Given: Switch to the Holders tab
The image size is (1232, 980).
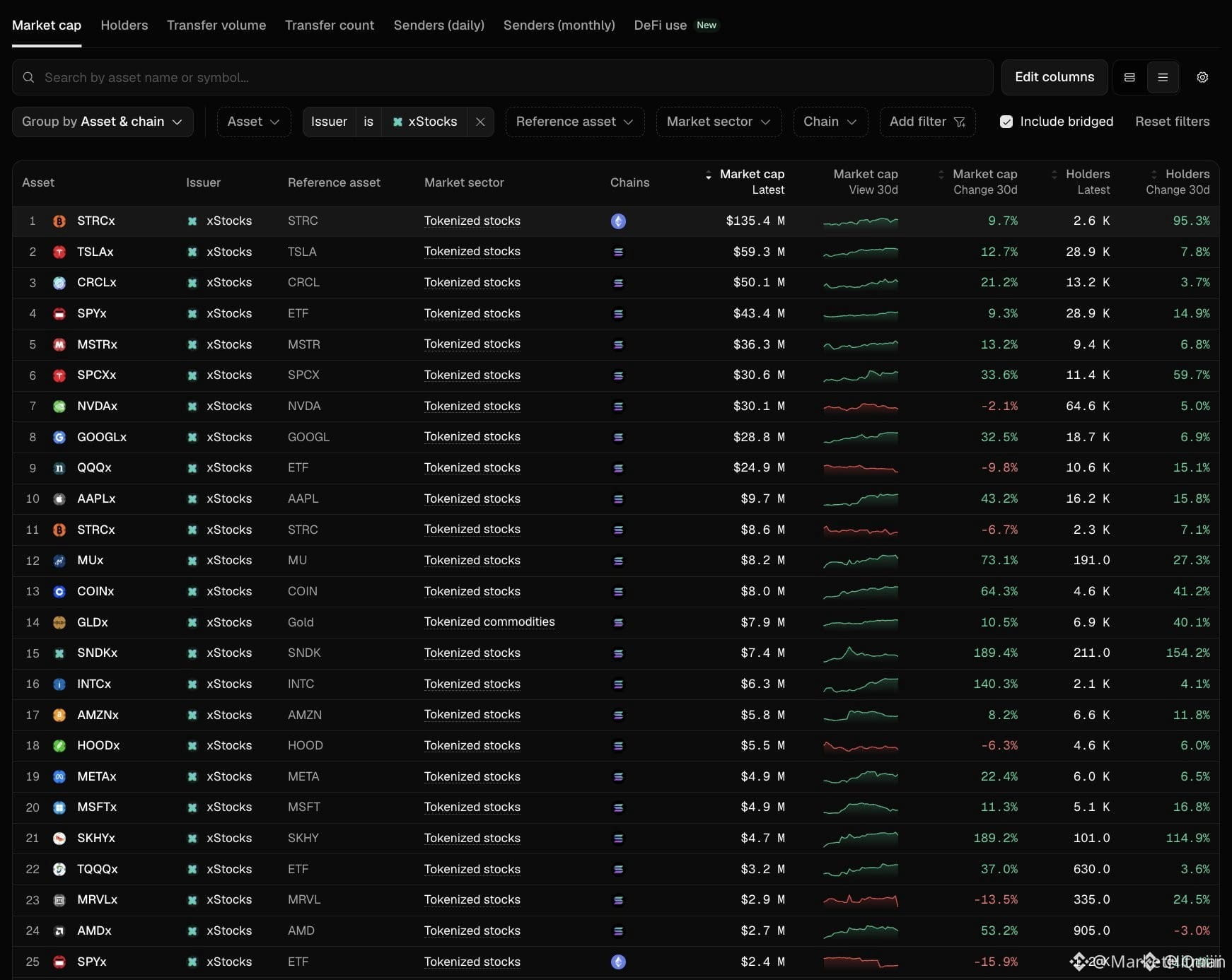Looking at the screenshot, I should (x=124, y=25).
